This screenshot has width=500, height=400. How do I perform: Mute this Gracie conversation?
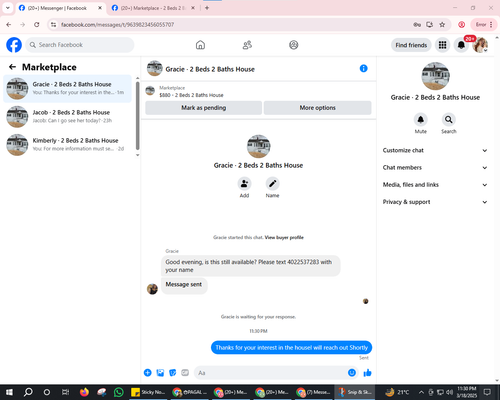(x=421, y=119)
